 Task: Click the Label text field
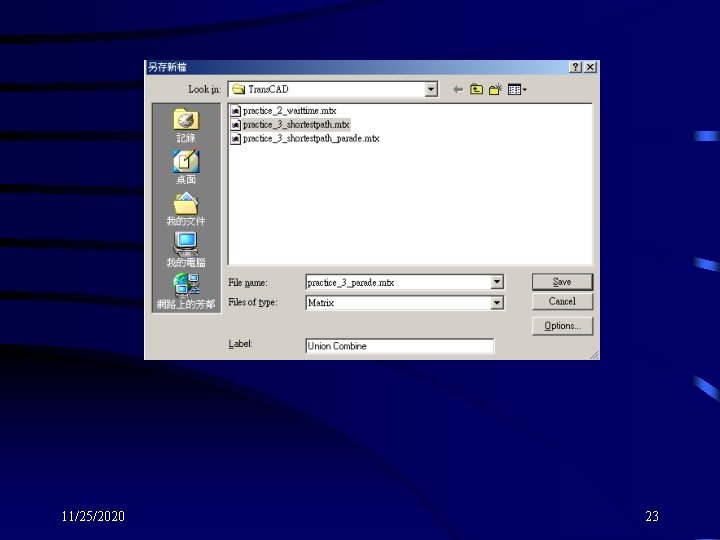(399, 346)
